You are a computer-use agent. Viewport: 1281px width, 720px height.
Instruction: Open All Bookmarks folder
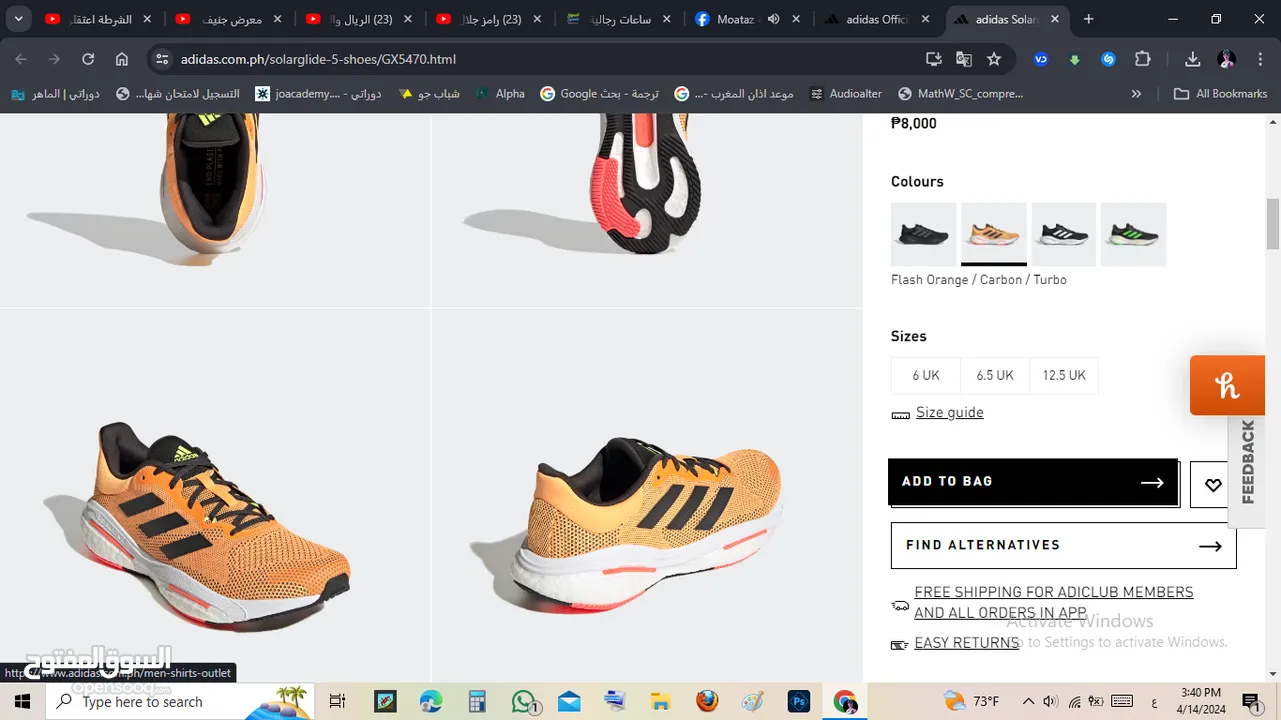pos(1220,93)
